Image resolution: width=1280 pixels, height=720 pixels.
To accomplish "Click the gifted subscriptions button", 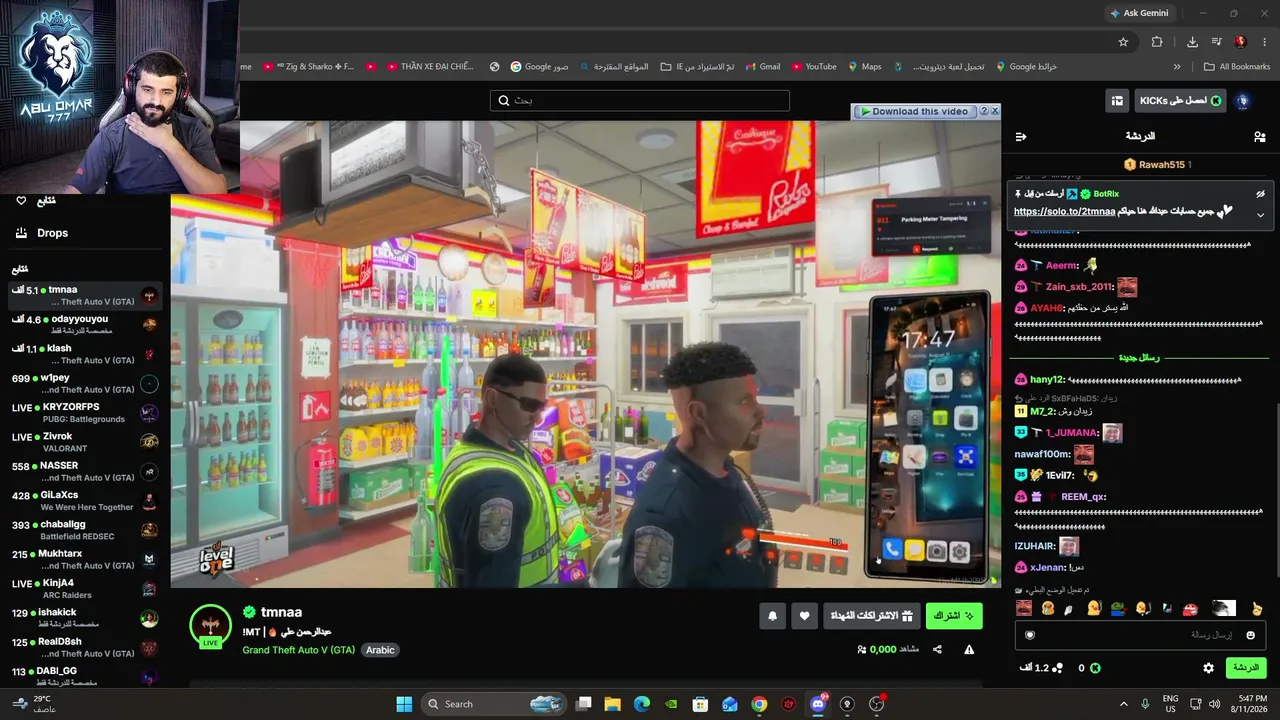I will tap(872, 616).
